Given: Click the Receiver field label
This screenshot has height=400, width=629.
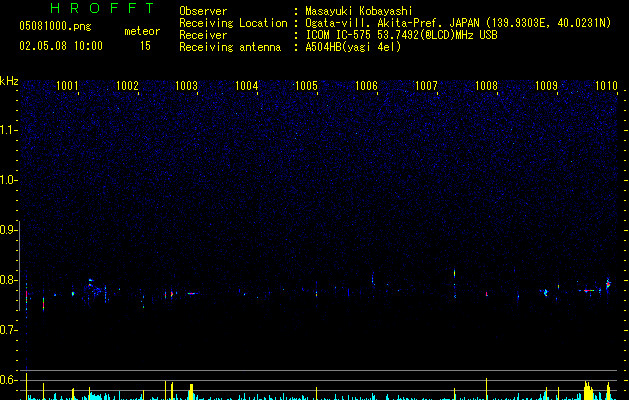Looking at the screenshot, I should pos(203,35).
